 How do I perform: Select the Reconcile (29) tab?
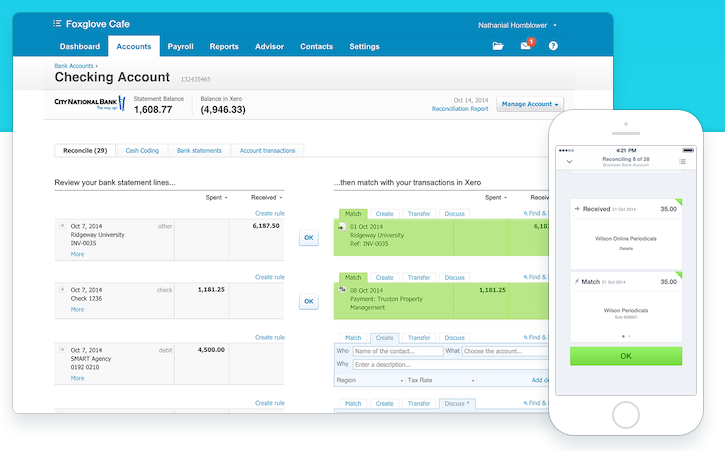pos(85,150)
